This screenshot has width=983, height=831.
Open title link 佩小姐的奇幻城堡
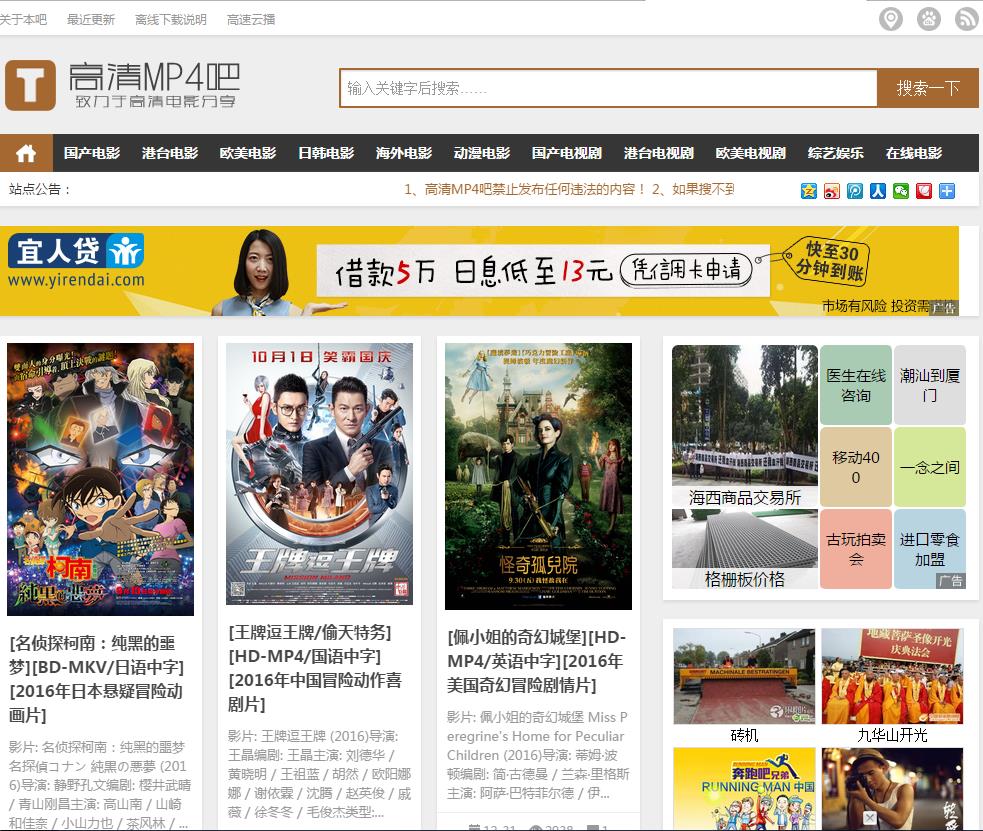[x=535, y=661]
